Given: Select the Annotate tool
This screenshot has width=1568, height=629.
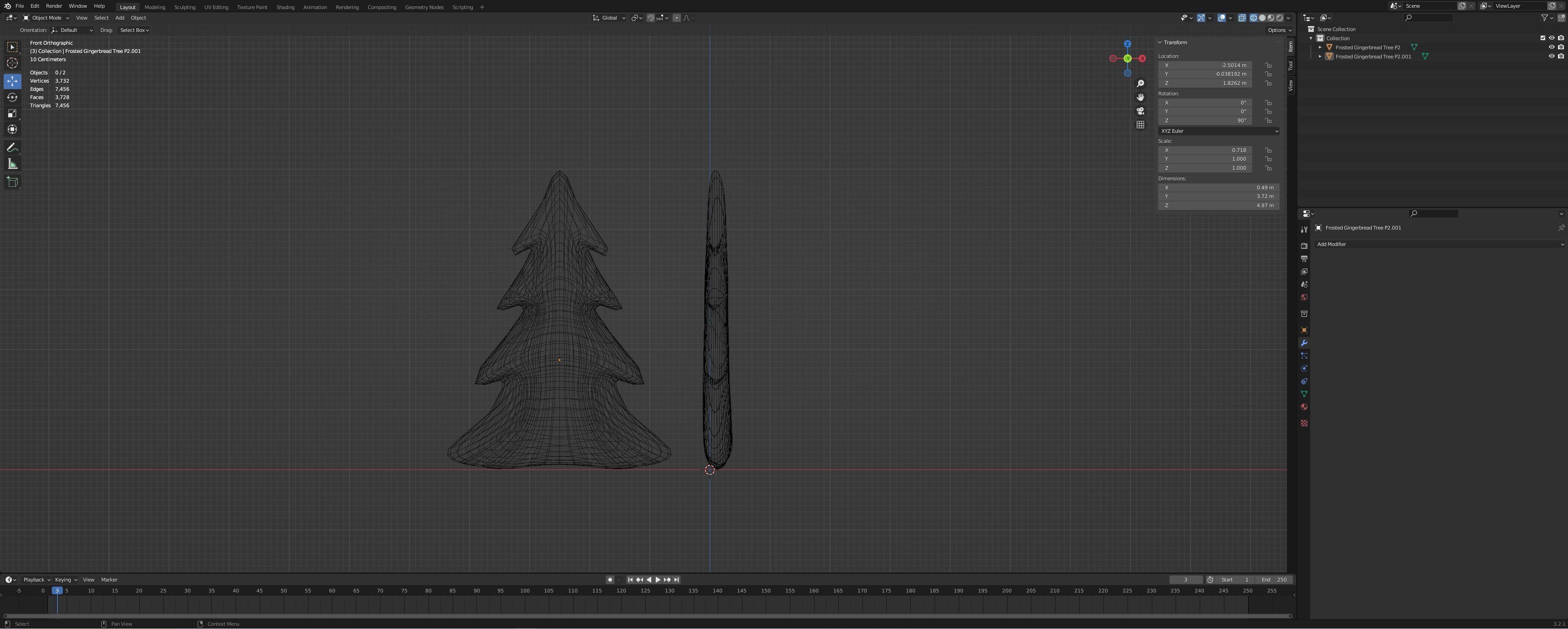Looking at the screenshot, I should pyautogui.click(x=12, y=147).
